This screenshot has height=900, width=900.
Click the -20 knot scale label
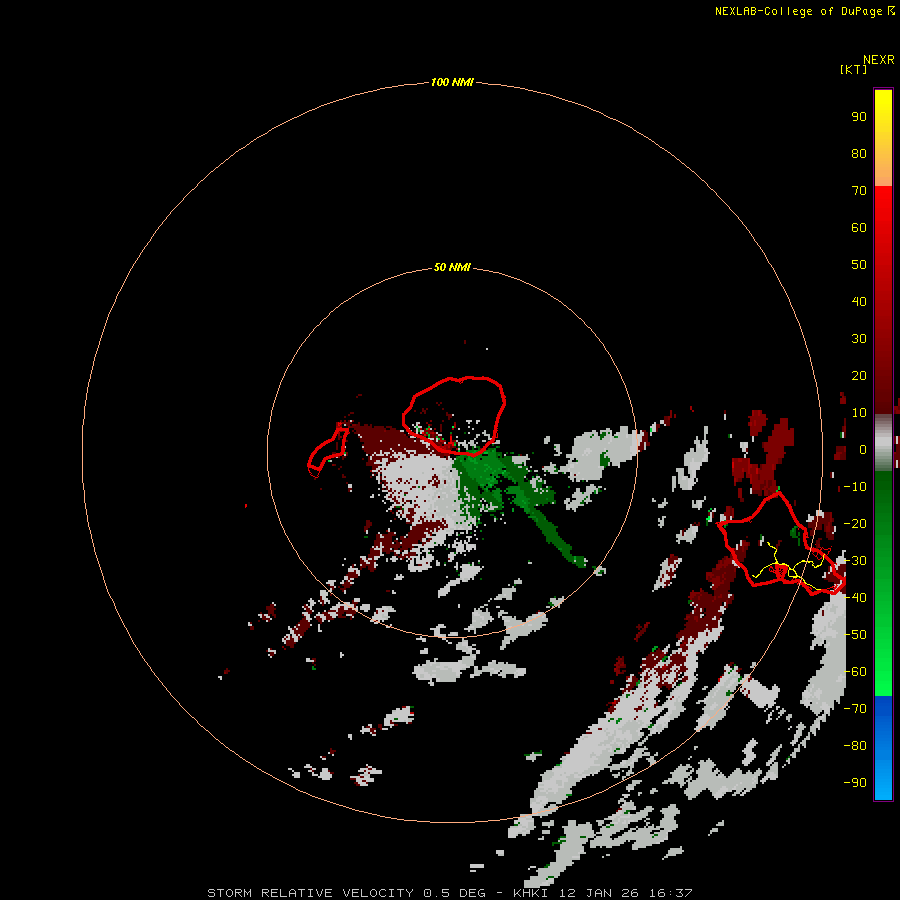tap(855, 523)
